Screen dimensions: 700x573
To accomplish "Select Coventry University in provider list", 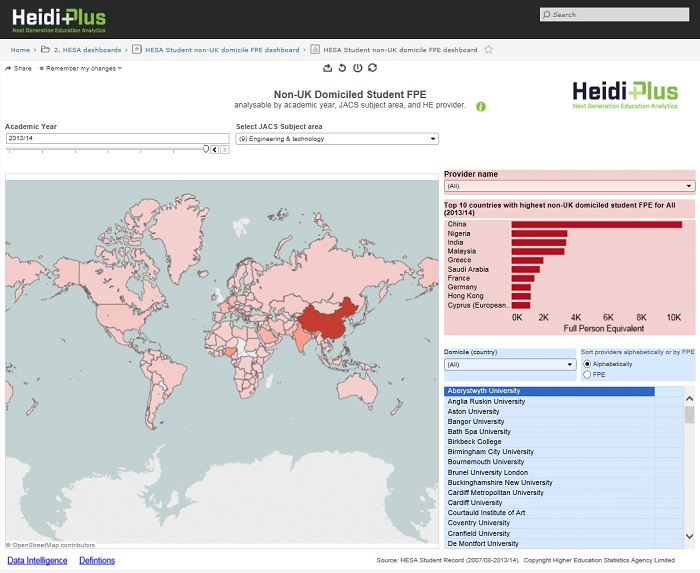I will (x=564, y=523).
